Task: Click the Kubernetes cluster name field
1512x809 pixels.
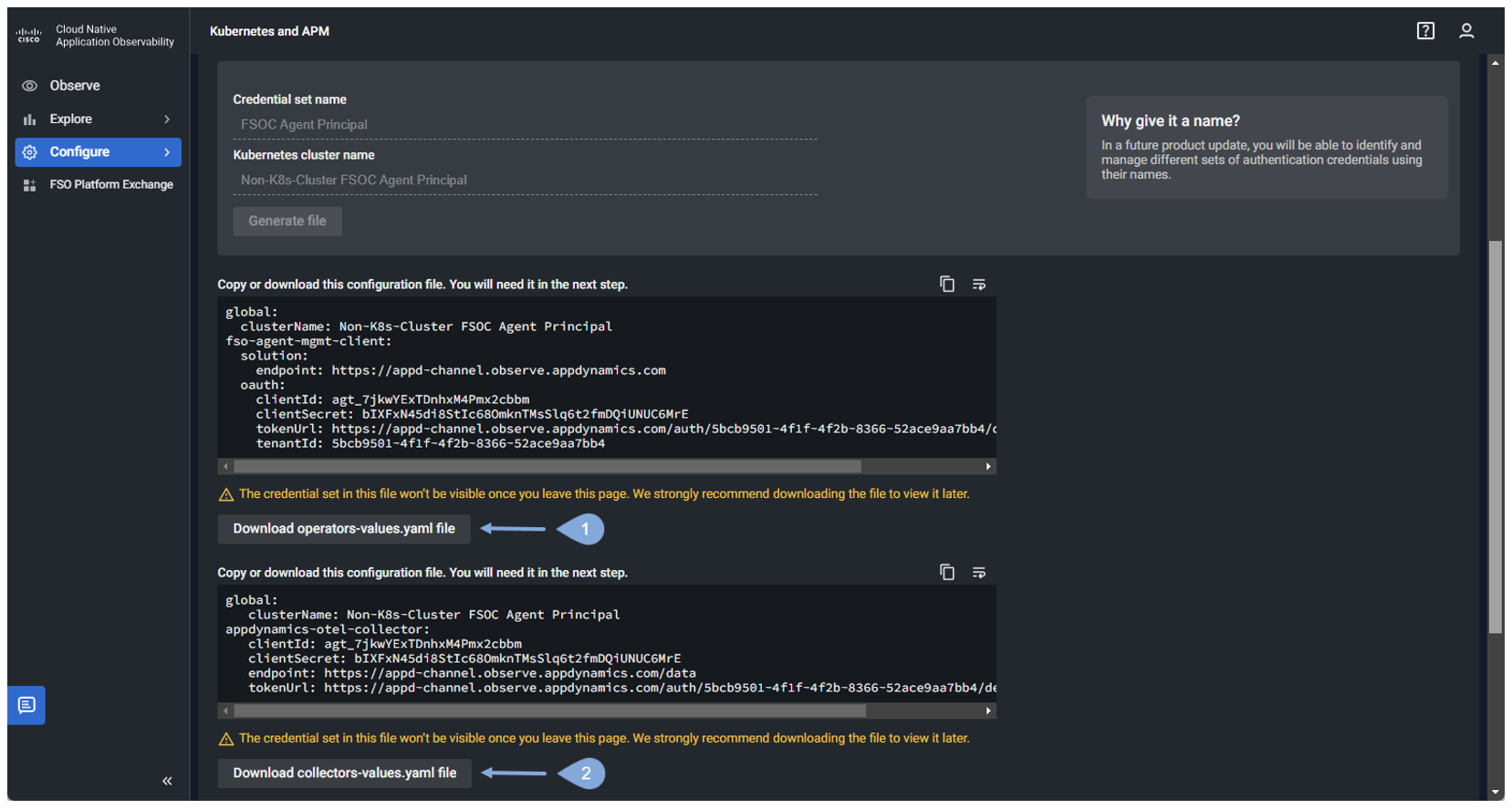Action: pyautogui.click(x=525, y=181)
